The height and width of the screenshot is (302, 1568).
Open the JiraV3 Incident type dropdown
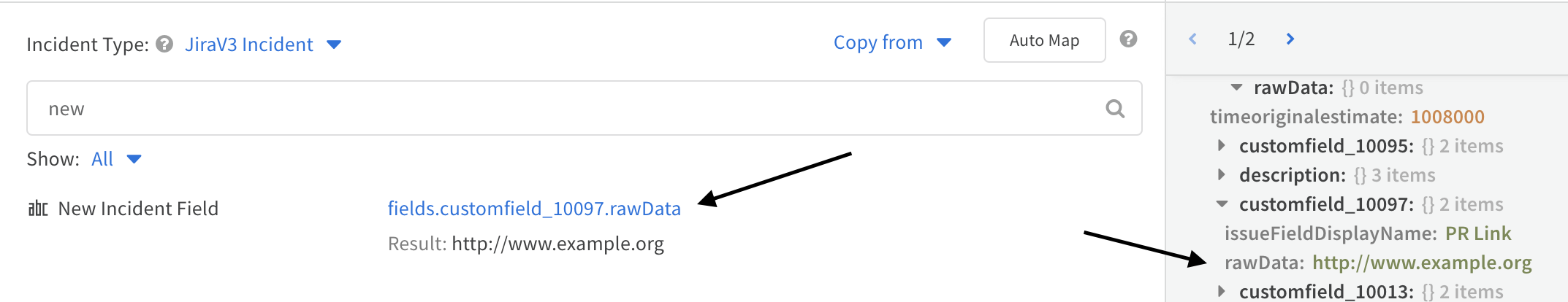pos(262,44)
